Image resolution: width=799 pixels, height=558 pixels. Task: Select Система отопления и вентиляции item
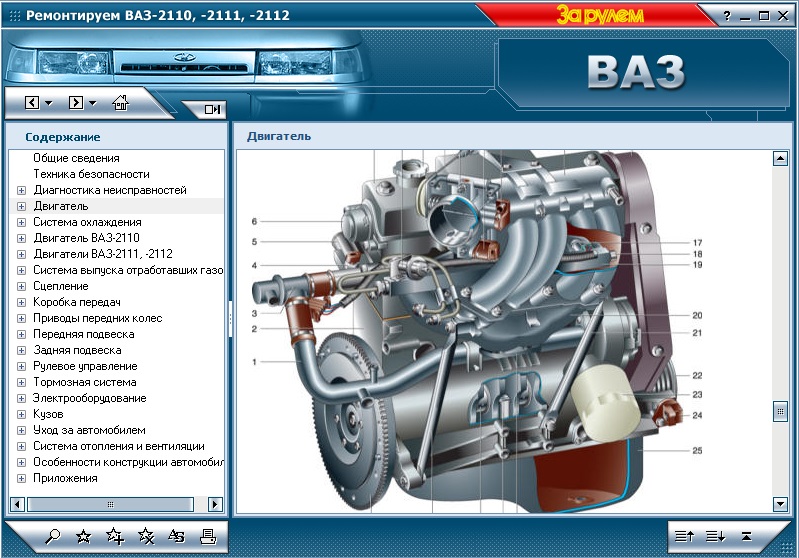pyautogui.click(x=119, y=446)
